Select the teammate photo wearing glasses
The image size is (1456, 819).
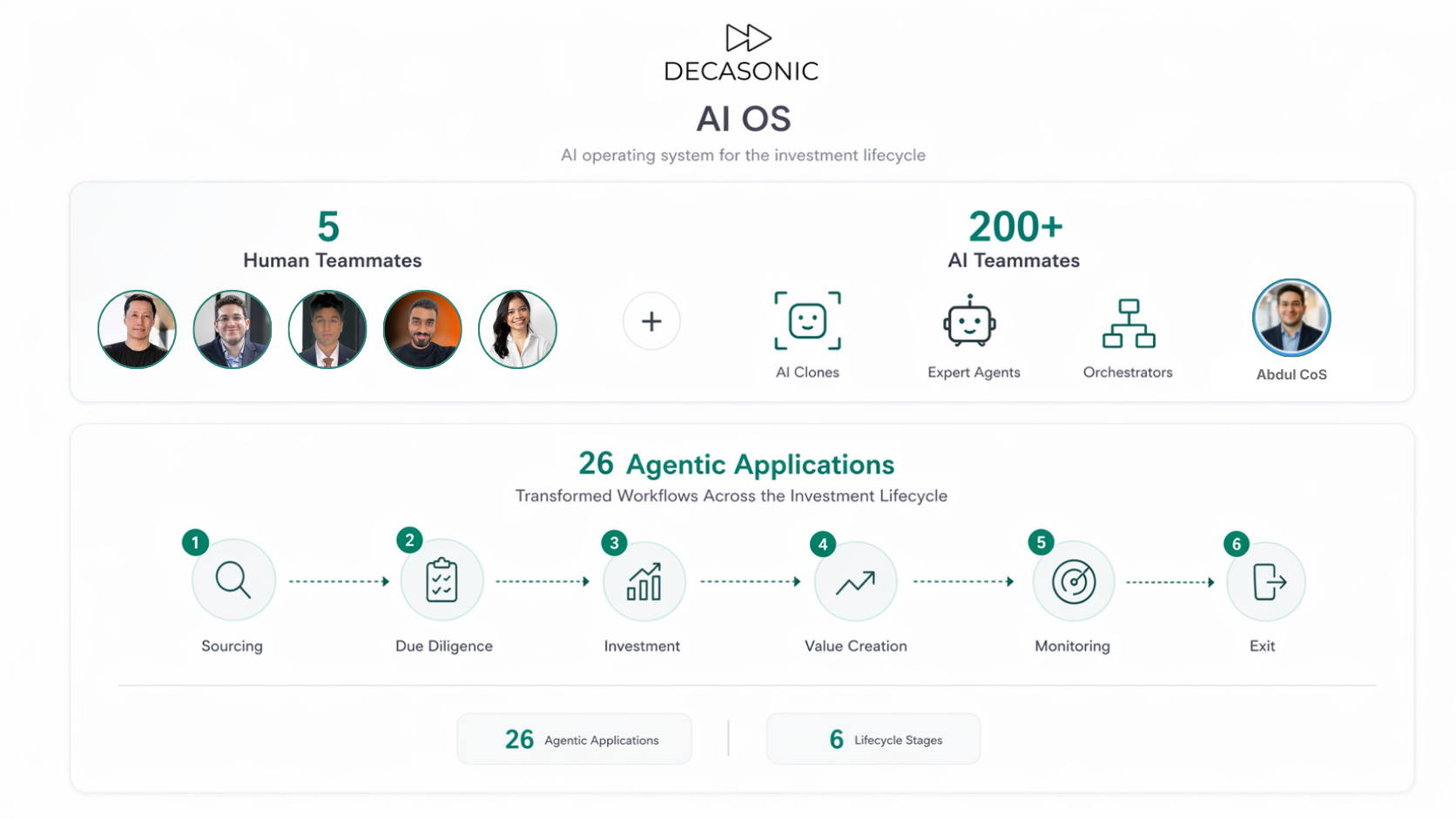pyautogui.click(x=233, y=329)
